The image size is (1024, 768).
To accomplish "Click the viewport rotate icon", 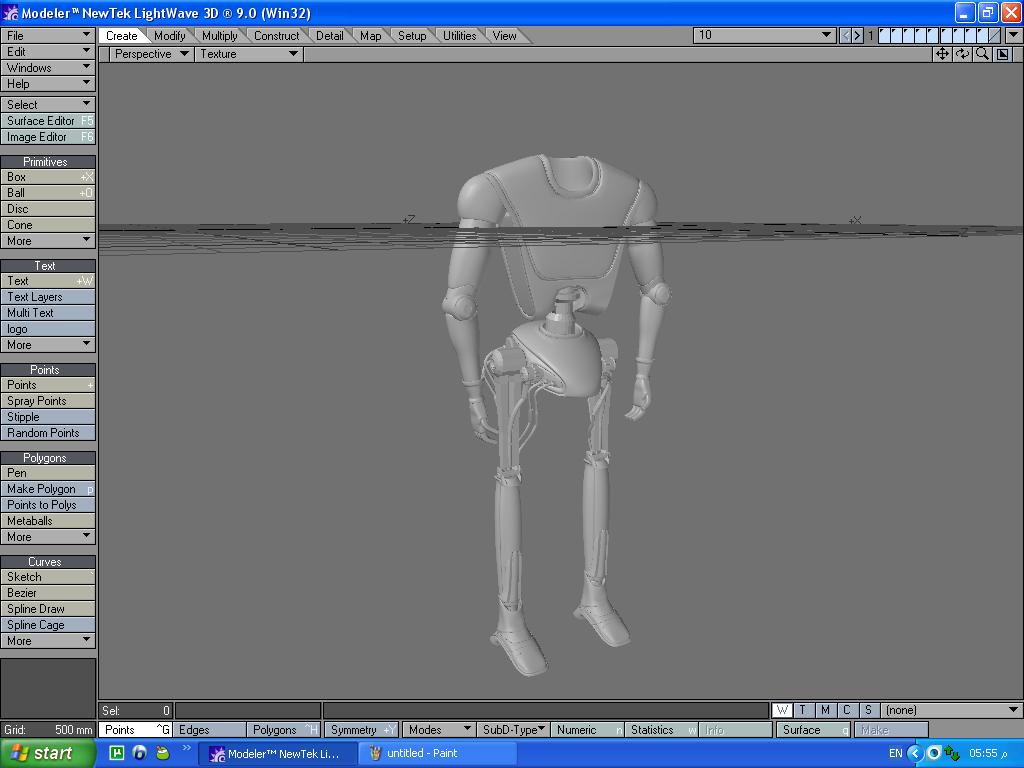I will click(x=963, y=54).
